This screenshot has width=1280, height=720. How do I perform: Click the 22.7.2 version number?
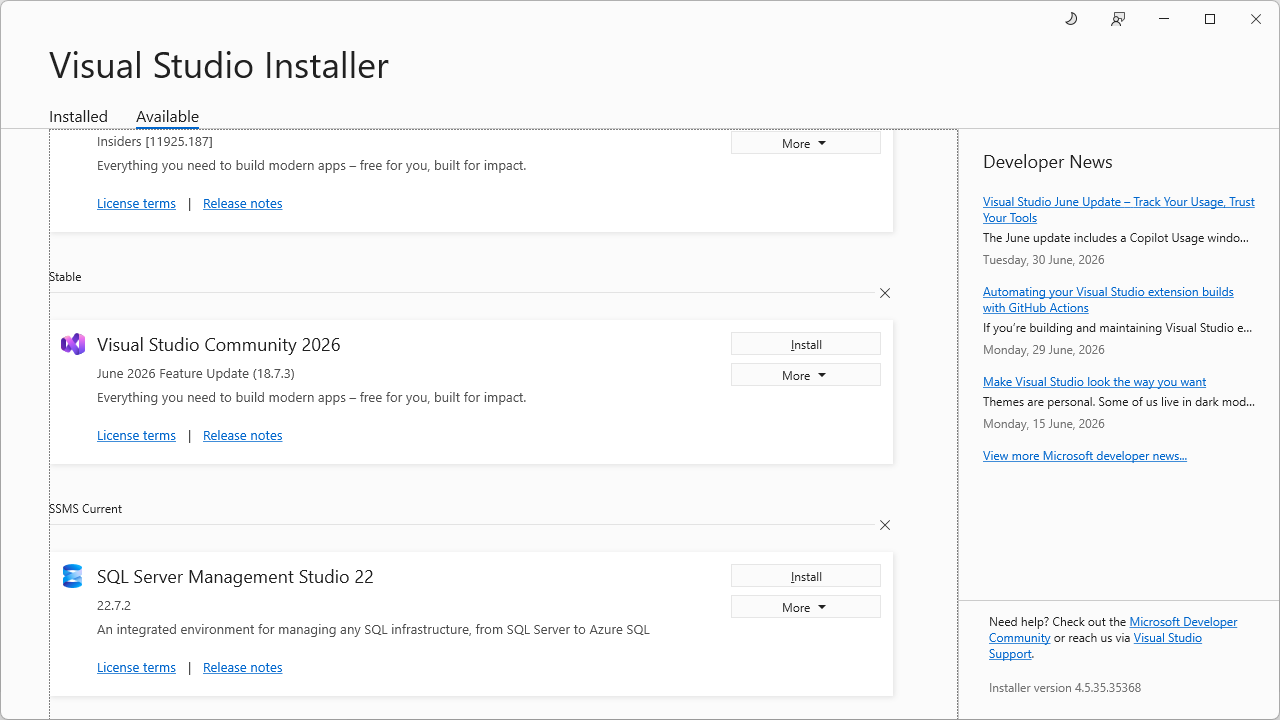point(114,605)
